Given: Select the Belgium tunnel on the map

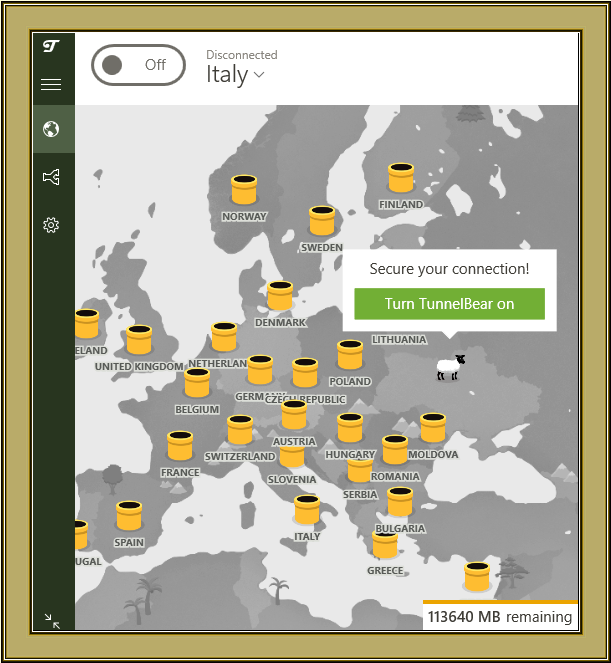Looking at the screenshot, I should [x=197, y=383].
